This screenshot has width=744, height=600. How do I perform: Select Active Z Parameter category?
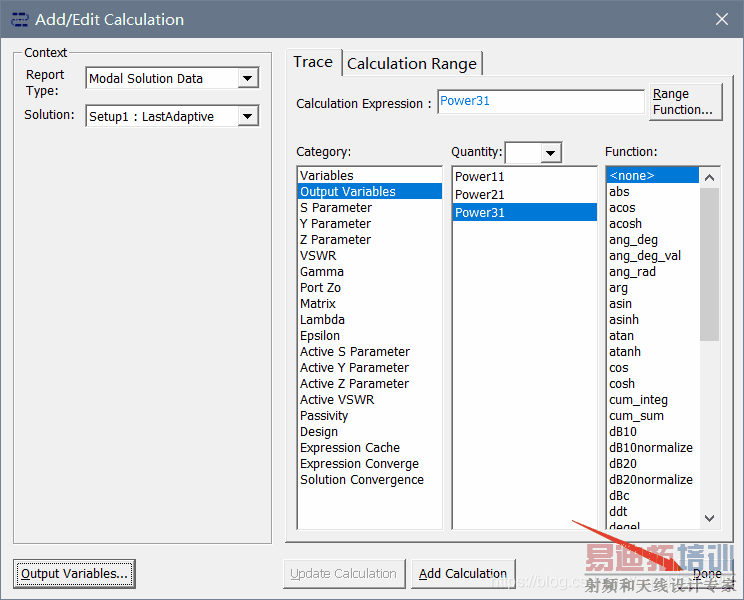pos(370,384)
